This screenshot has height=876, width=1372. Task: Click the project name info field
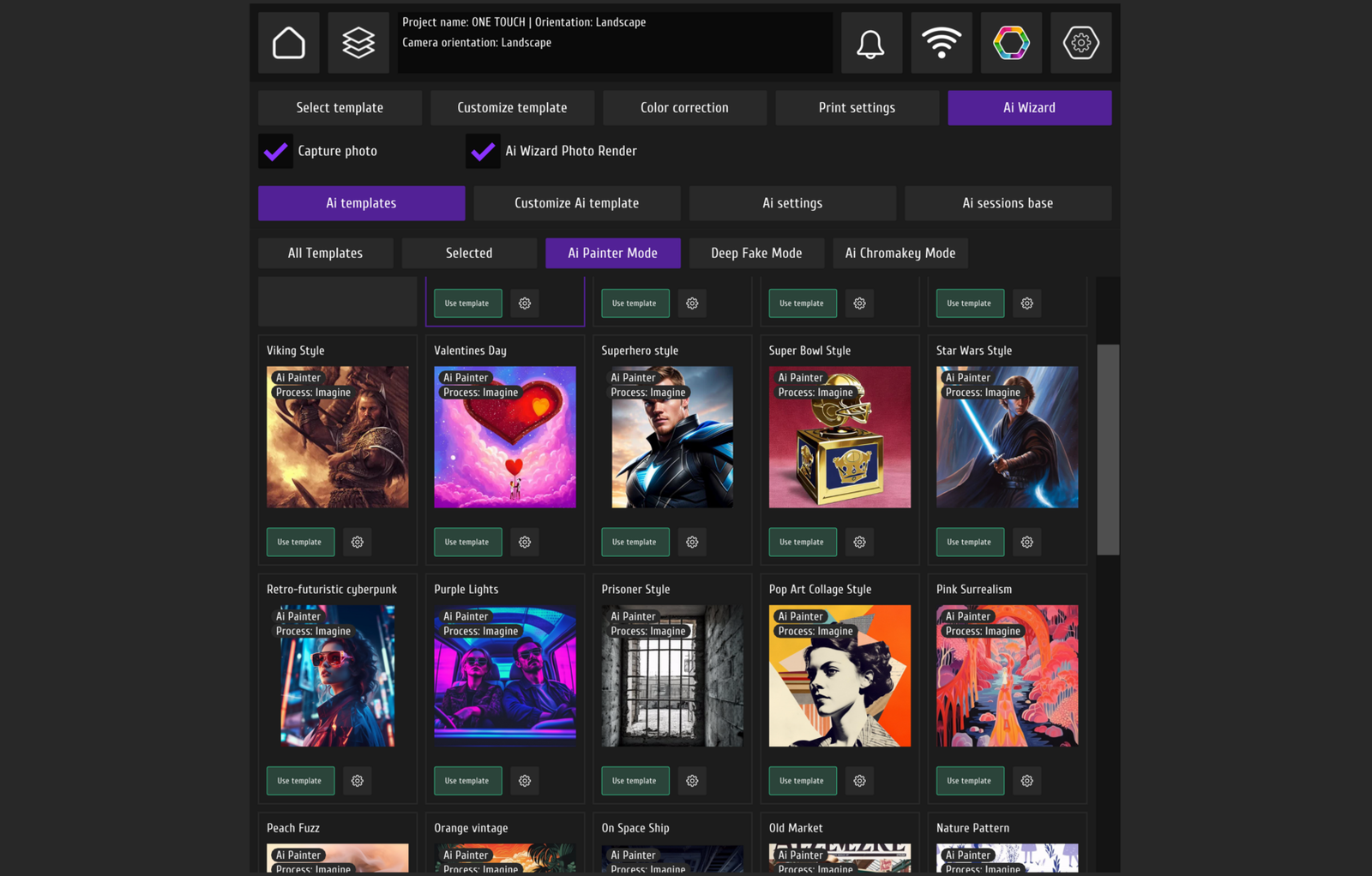(x=615, y=43)
